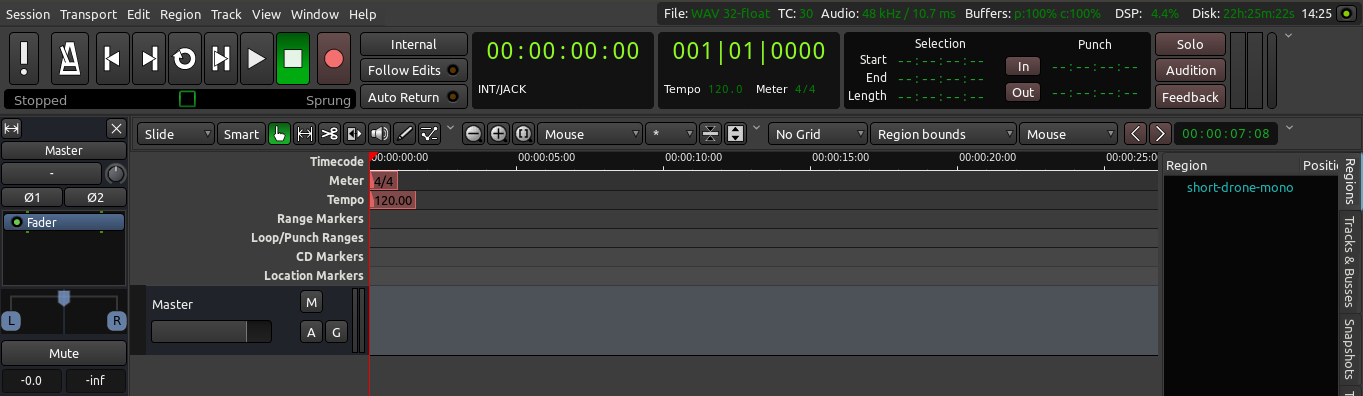Toggle the Audition indicator button

[1190, 70]
